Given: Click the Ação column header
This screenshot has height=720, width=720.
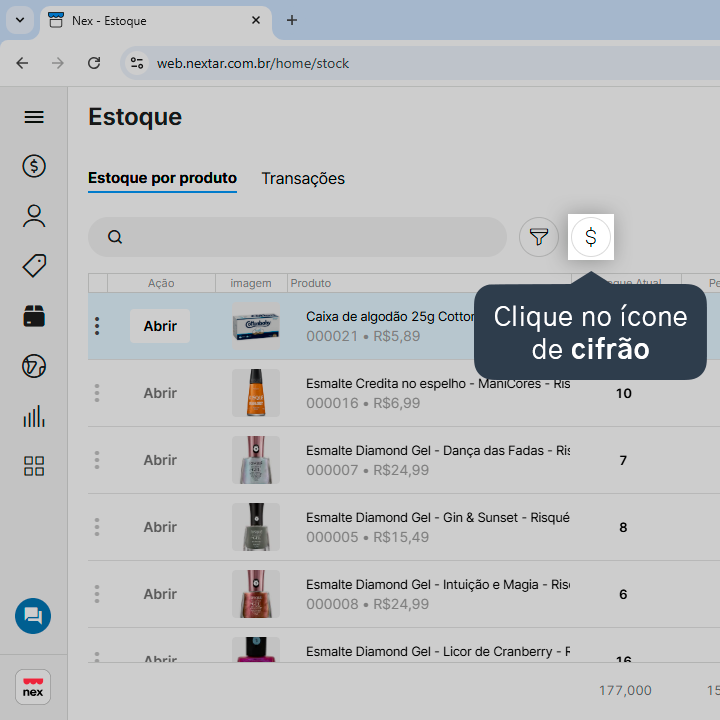Looking at the screenshot, I should point(161,283).
